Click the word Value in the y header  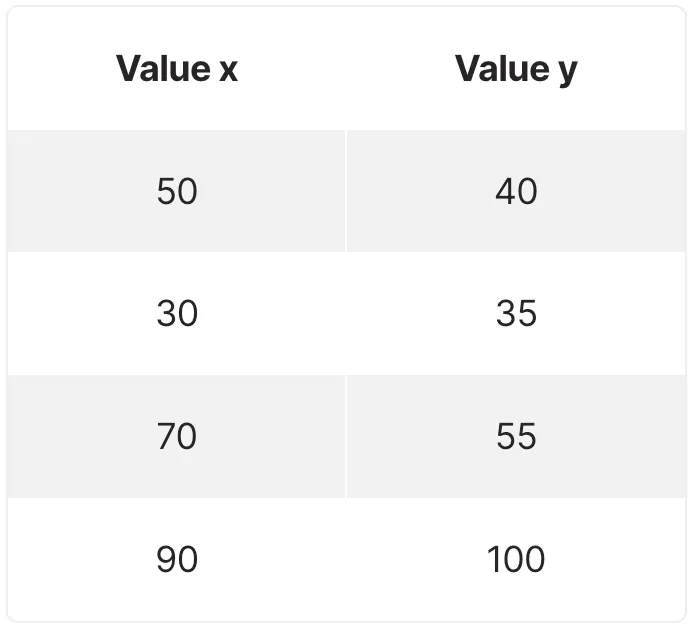[x=499, y=69]
